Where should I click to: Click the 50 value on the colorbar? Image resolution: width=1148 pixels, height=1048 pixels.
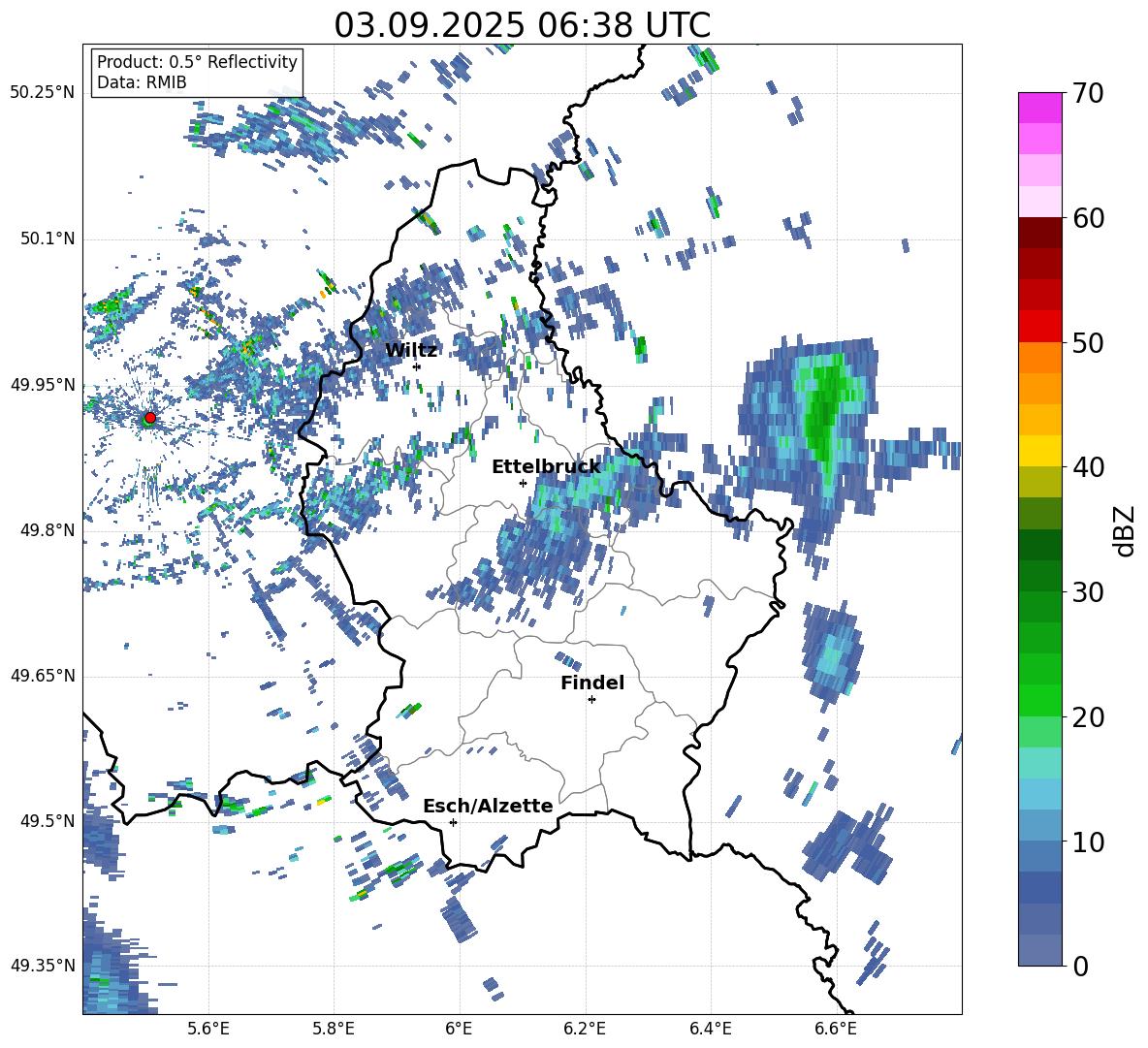tap(1088, 342)
